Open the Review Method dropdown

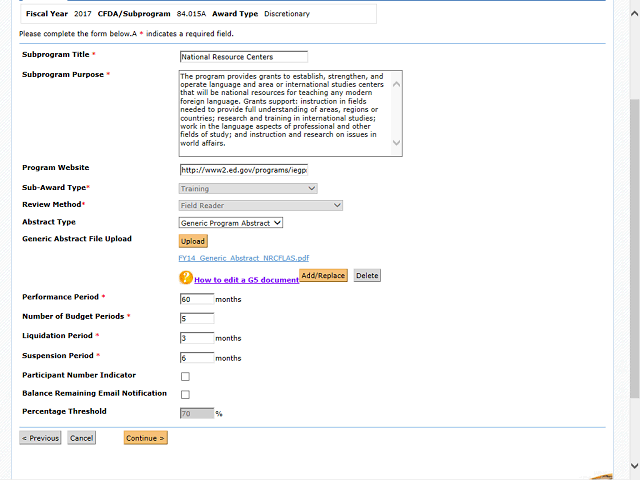(261, 205)
